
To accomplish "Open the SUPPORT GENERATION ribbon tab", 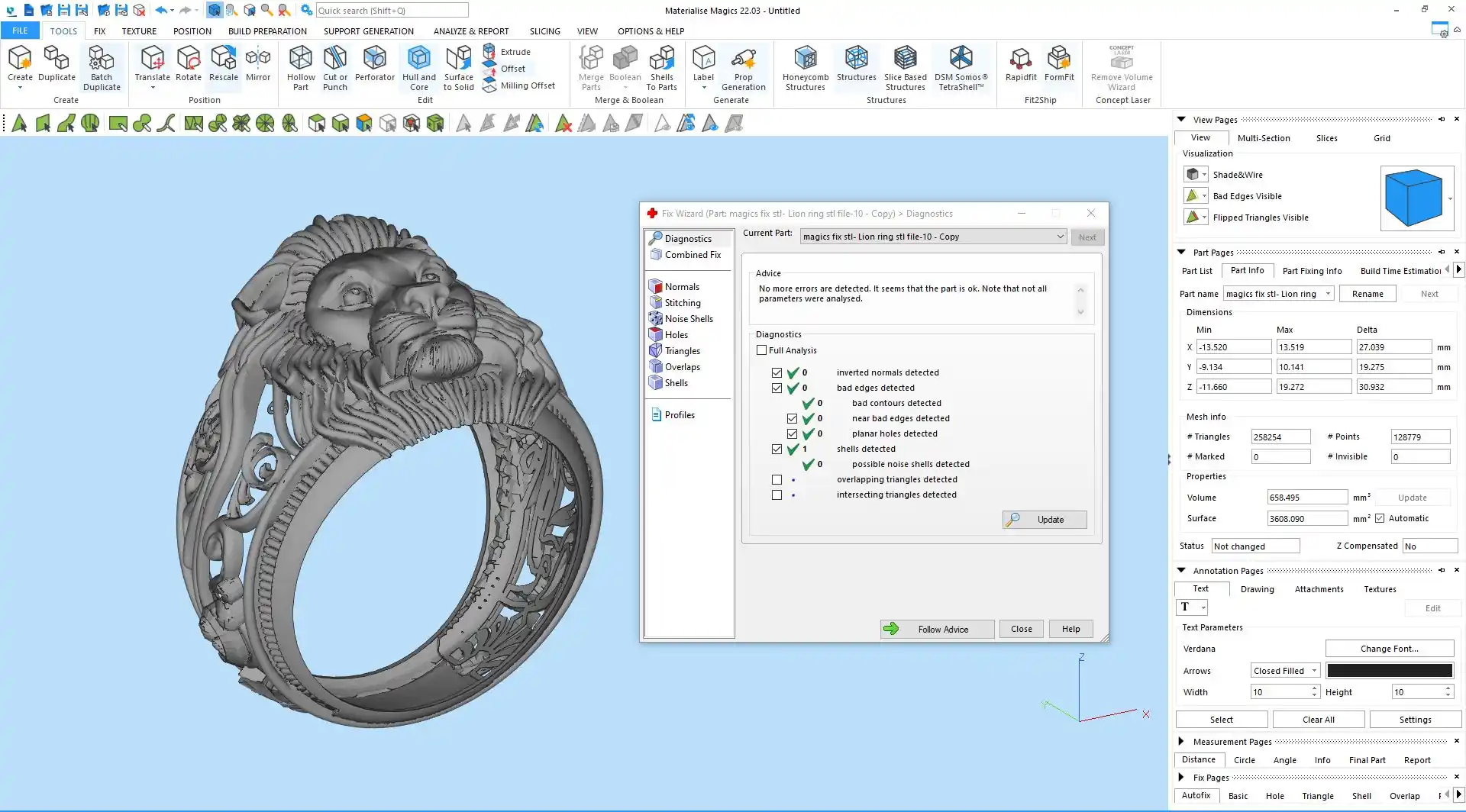I will [368, 31].
